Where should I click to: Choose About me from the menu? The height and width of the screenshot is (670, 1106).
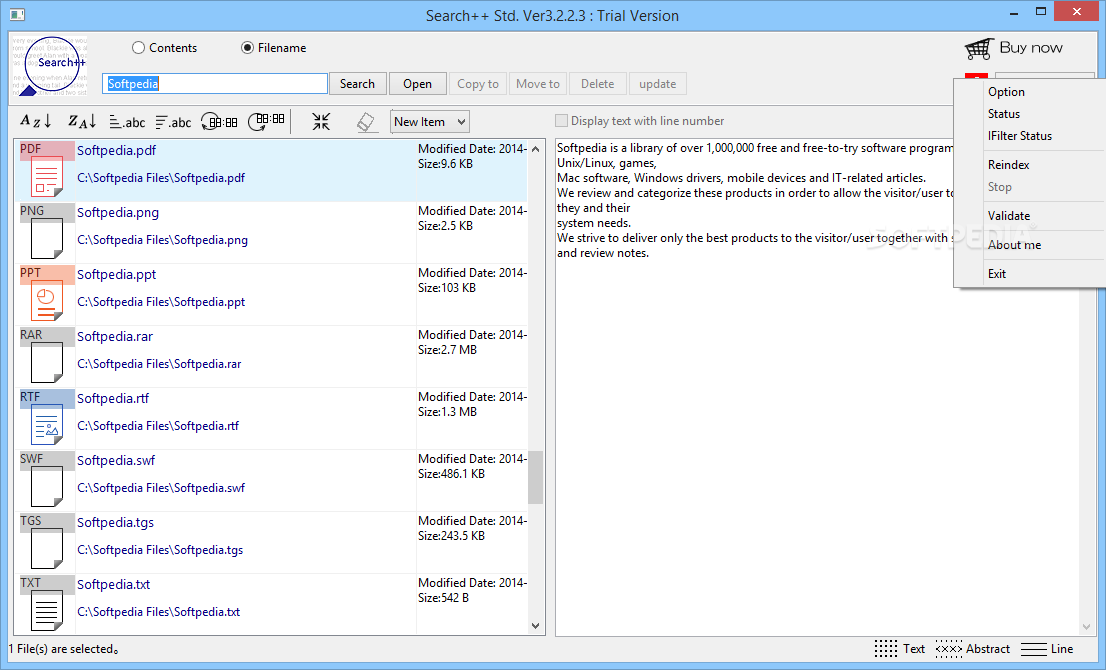pos(1014,245)
